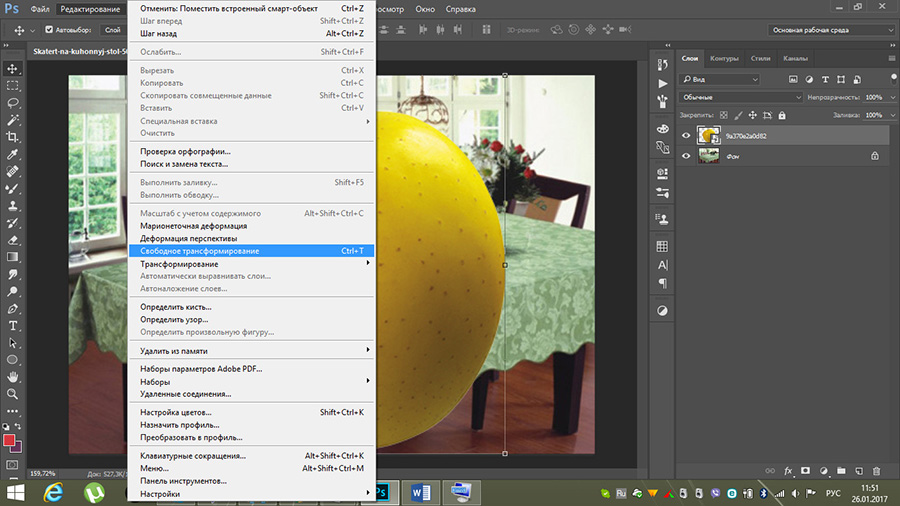This screenshot has width=900, height=506.
Task: Select the Crop tool
Action: [x=13, y=136]
